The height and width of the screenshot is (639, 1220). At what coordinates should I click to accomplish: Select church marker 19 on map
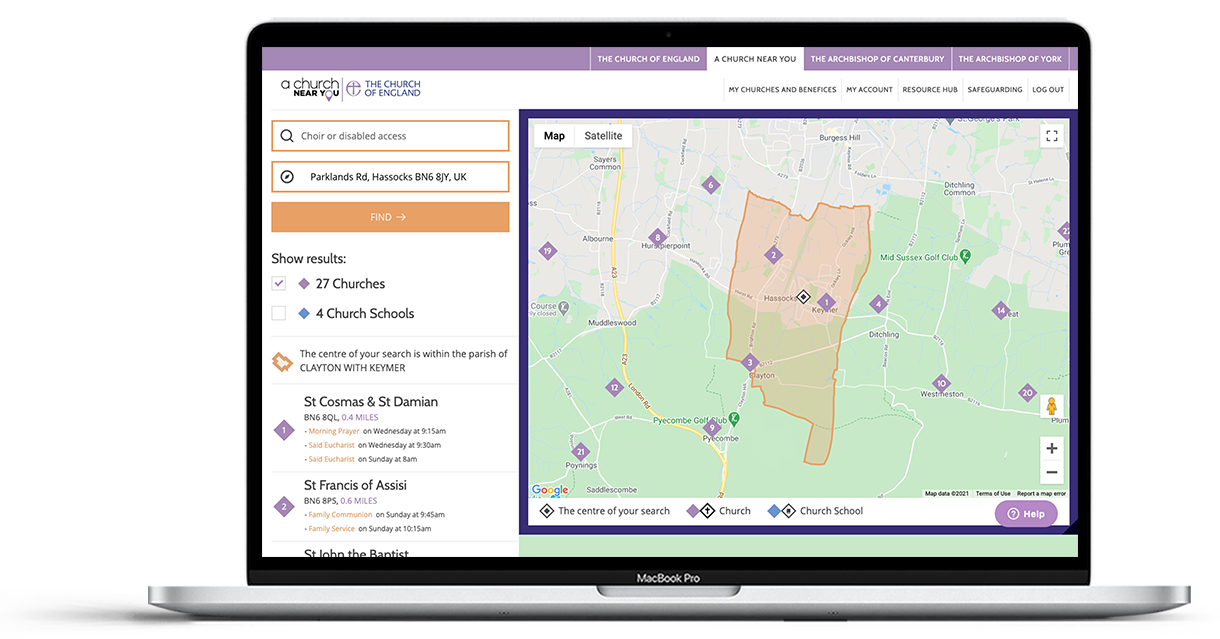547,251
